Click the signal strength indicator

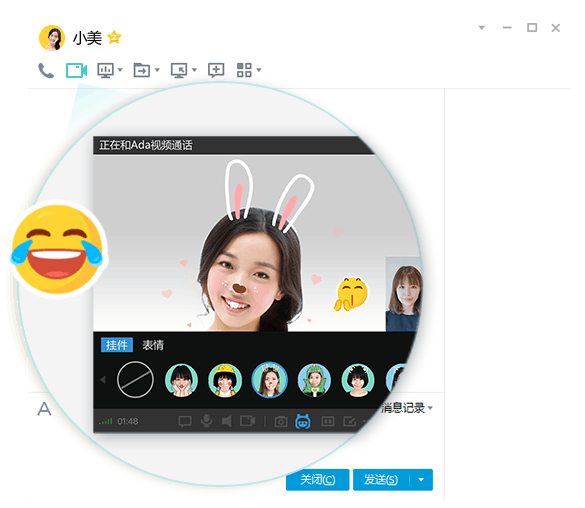coord(106,421)
